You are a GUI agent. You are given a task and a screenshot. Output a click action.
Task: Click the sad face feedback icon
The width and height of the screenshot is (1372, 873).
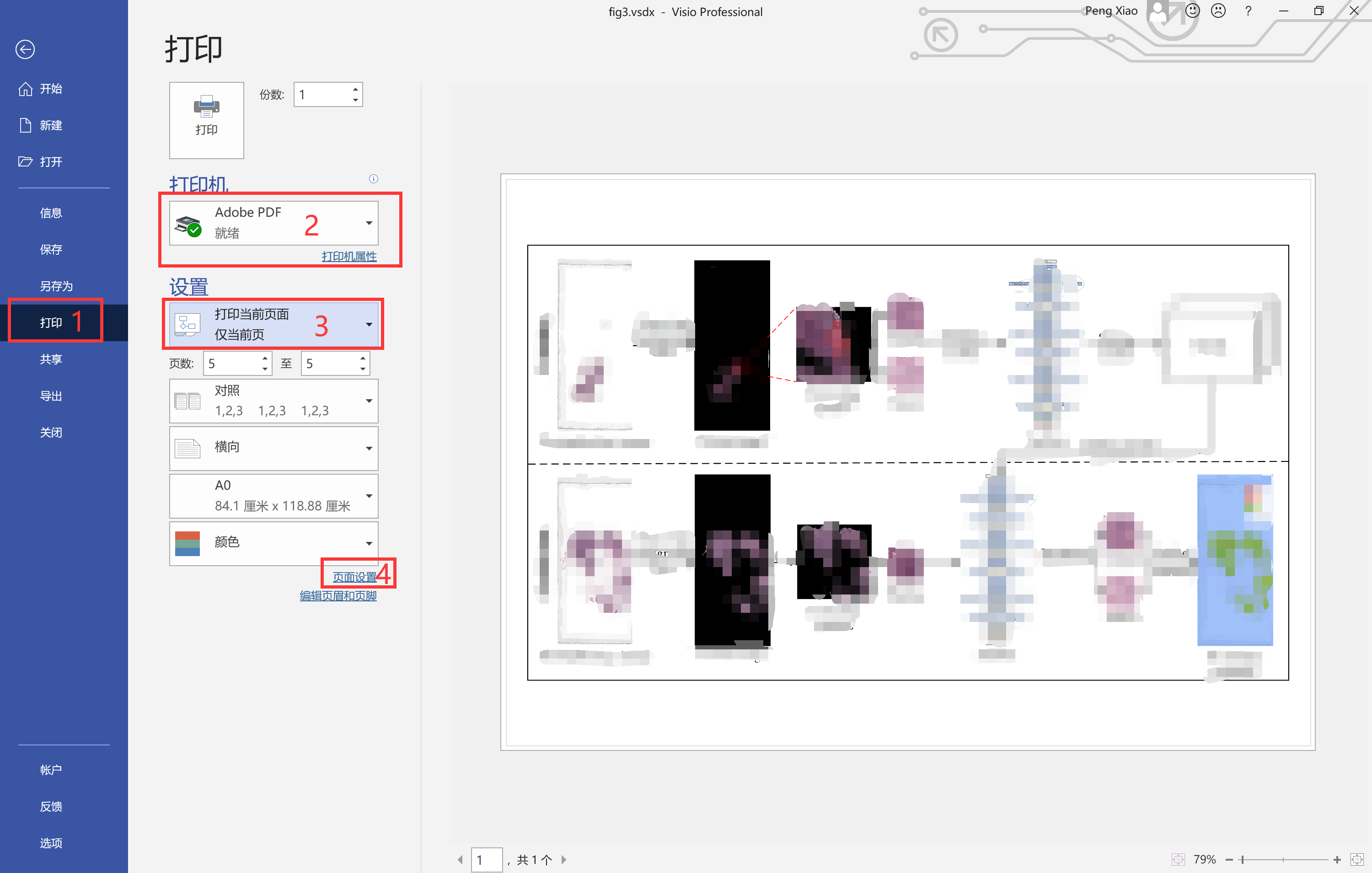tap(1217, 11)
